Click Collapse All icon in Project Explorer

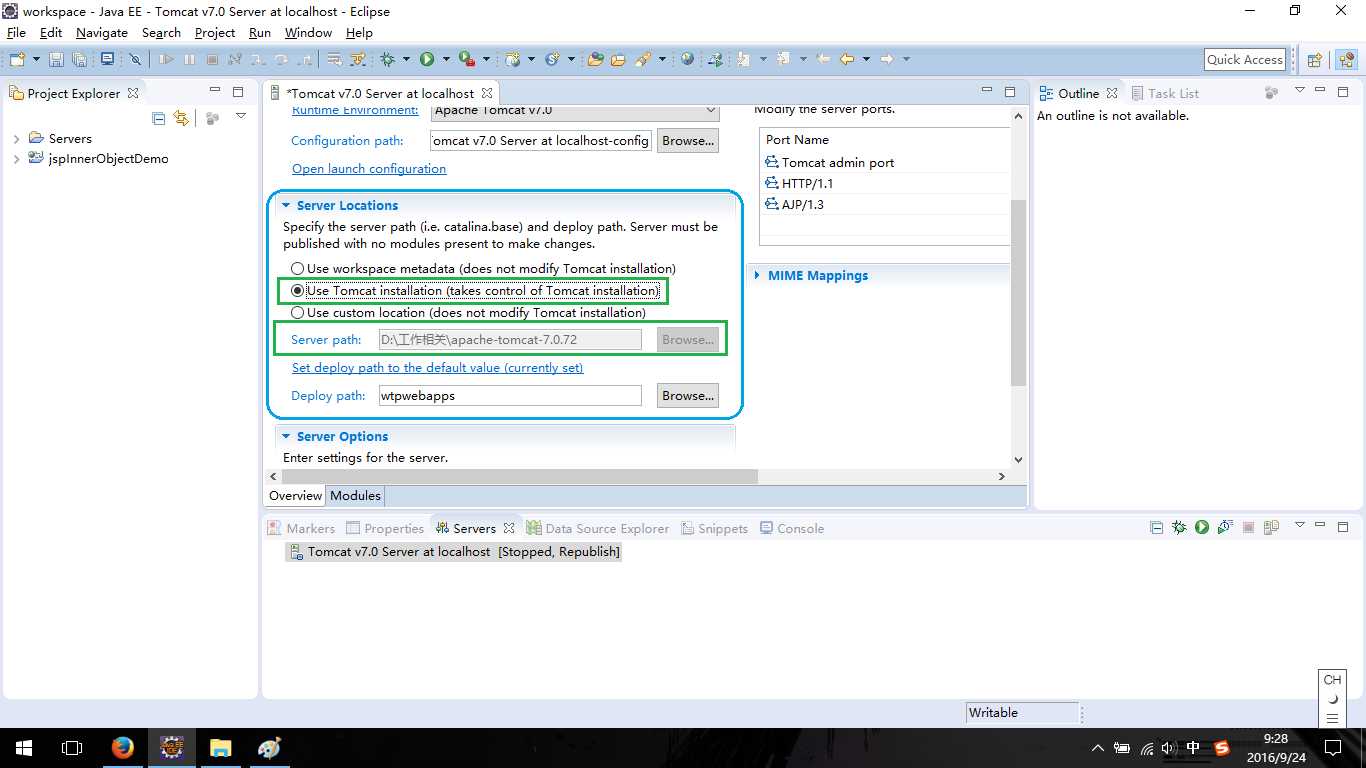(159, 118)
